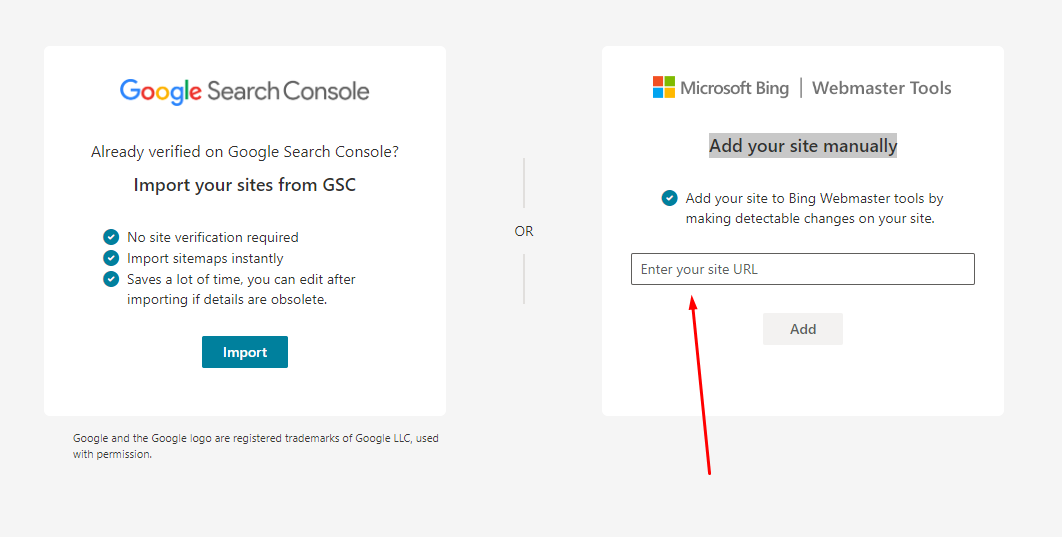
Task: Click the Import sitemaps instantly text
Action: pos(205,258)
